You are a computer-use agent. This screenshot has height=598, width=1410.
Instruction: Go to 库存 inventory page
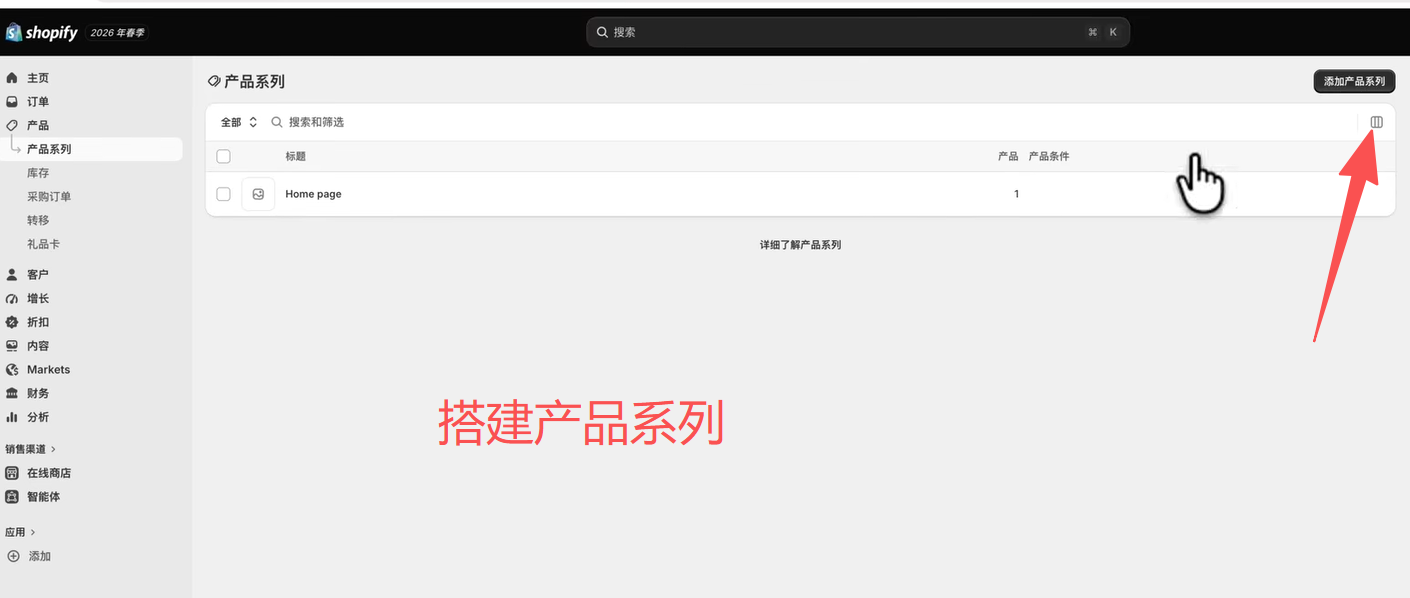38,173
